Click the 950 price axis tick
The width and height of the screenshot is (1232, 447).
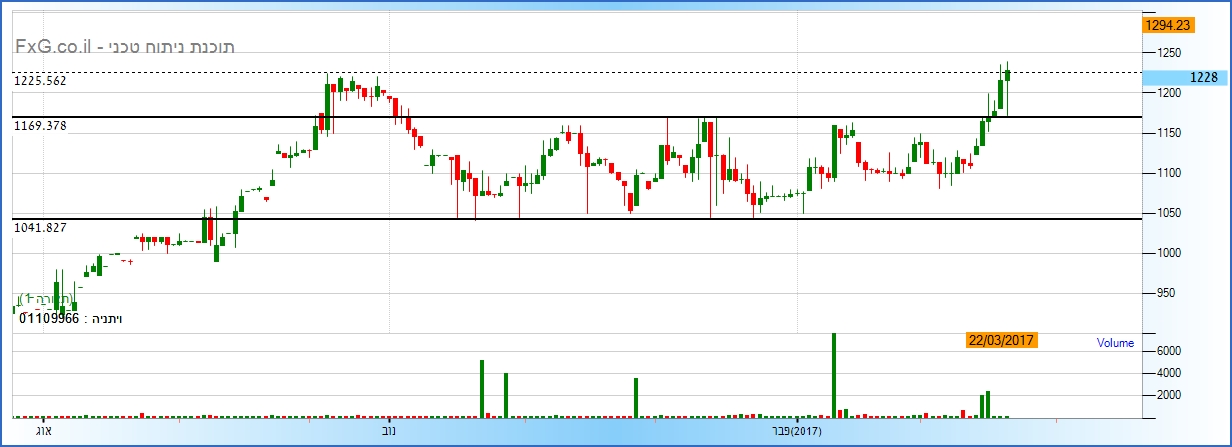1167,293
